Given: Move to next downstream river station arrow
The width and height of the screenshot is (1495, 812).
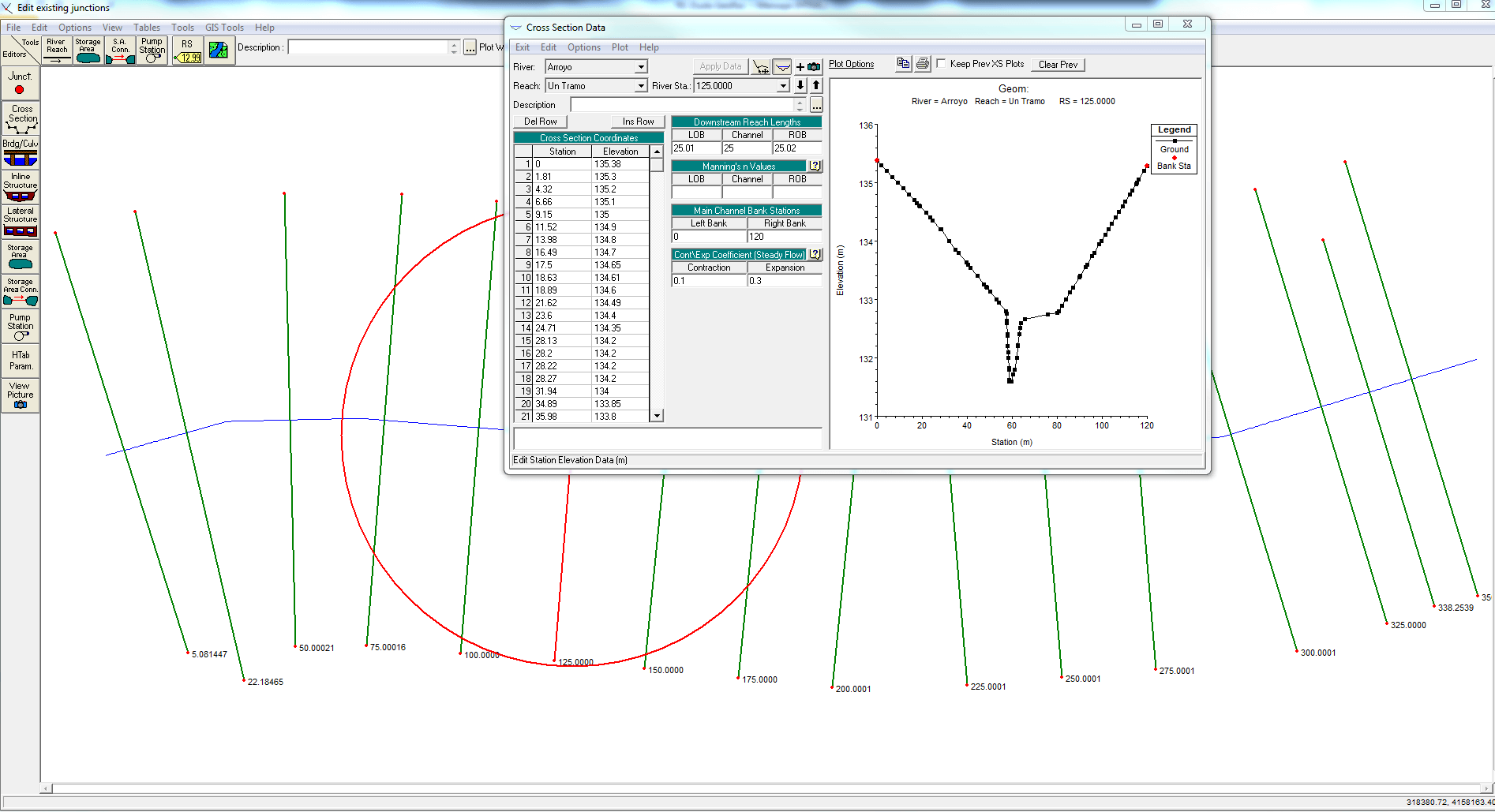Looking at the screenshot, I should [800, 85].
